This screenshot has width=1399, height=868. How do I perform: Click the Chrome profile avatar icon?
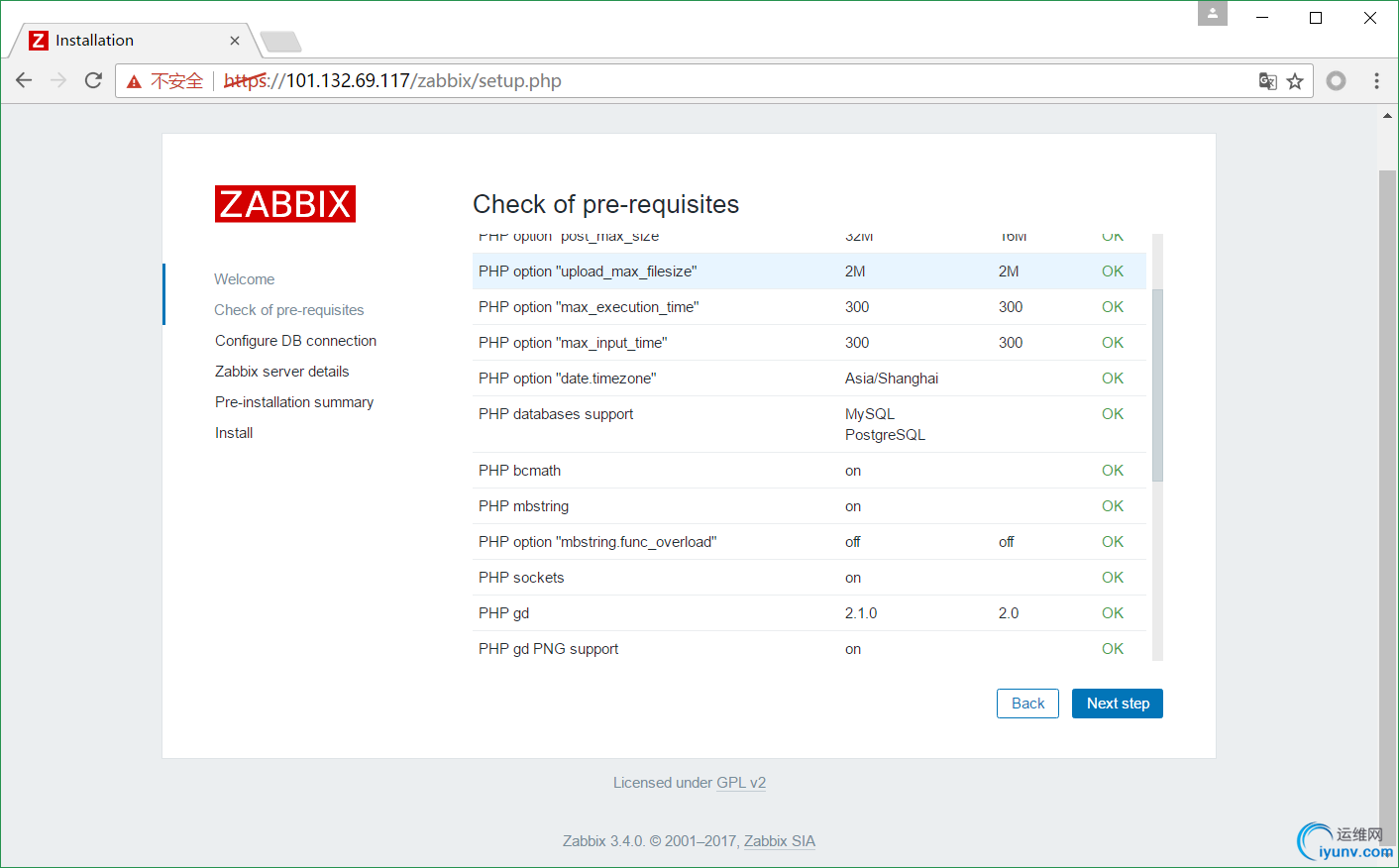pyautogui.click(x=1213, y=13)
